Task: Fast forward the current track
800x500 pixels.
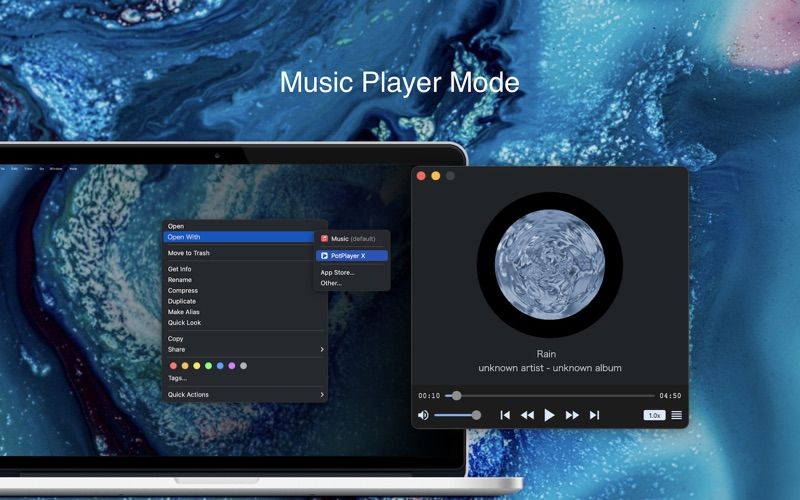Action: [572, 415]
